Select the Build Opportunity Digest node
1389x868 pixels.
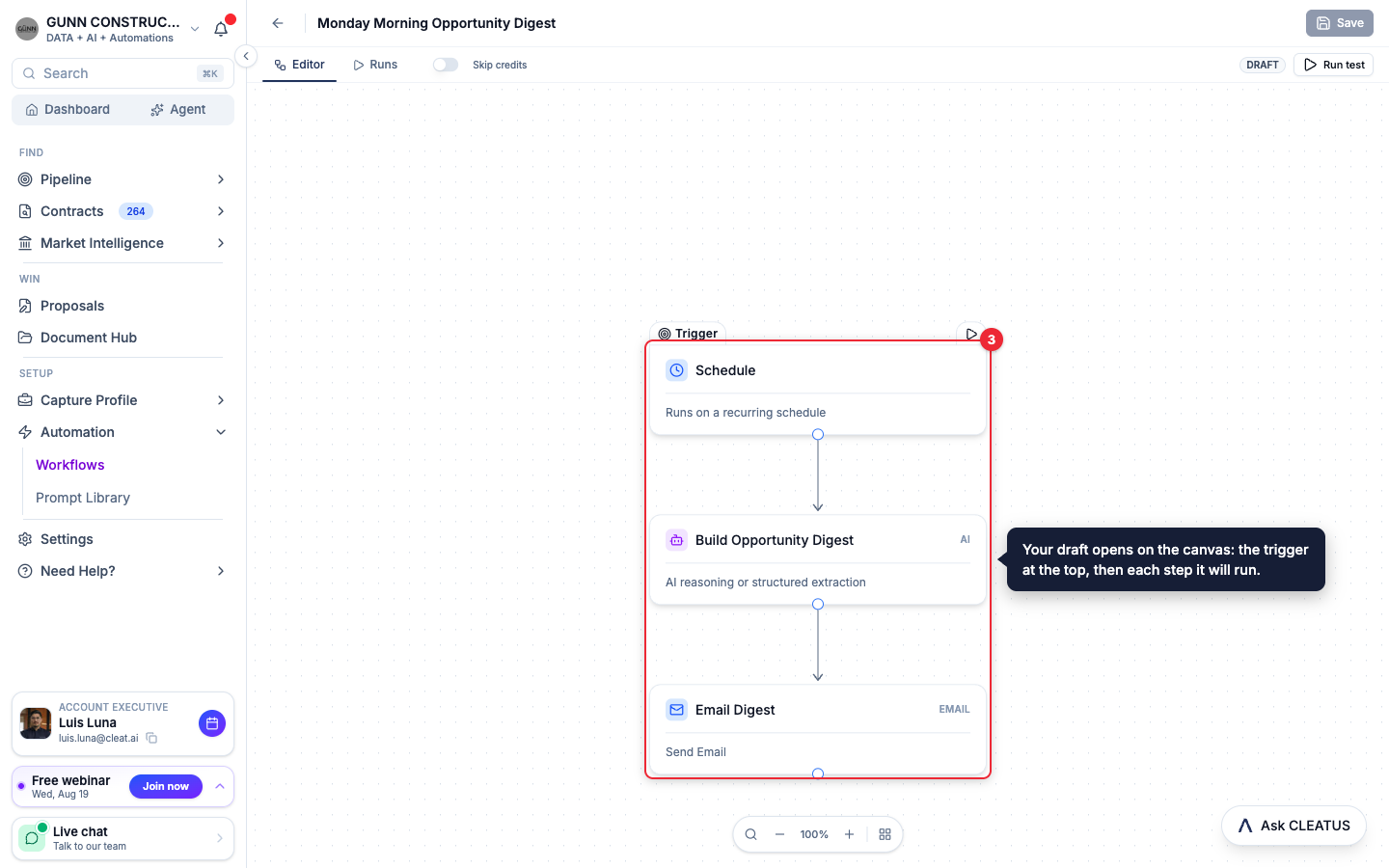[x=818, y=559]
